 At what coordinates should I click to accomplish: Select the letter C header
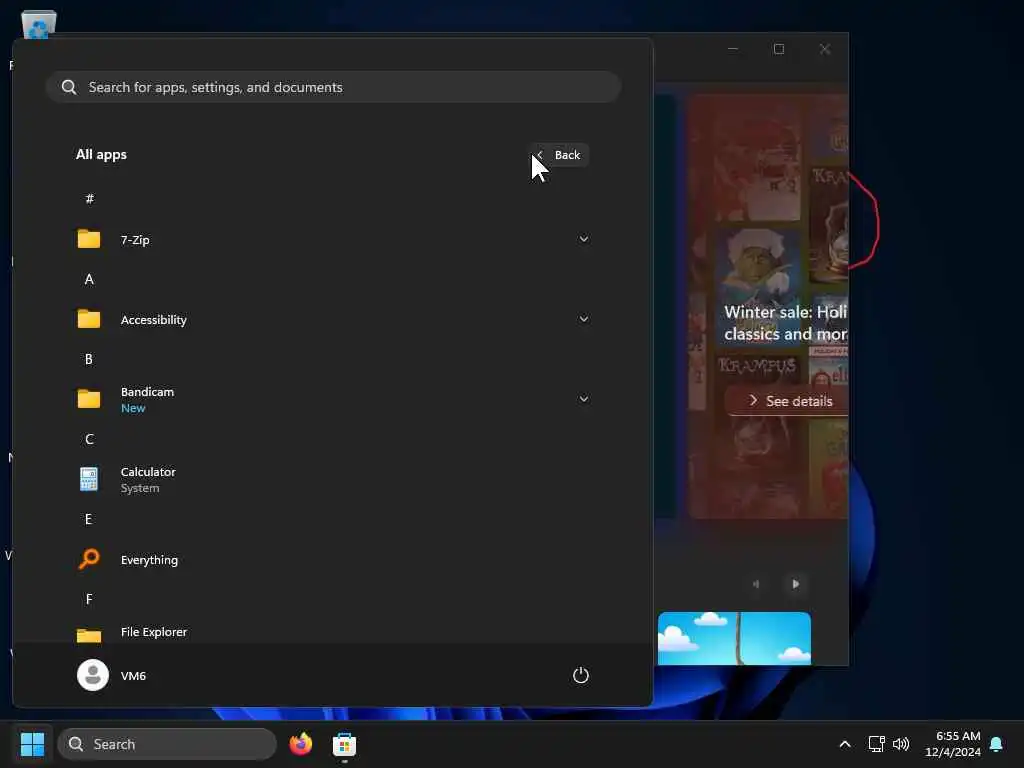click(x=89, y=440)
